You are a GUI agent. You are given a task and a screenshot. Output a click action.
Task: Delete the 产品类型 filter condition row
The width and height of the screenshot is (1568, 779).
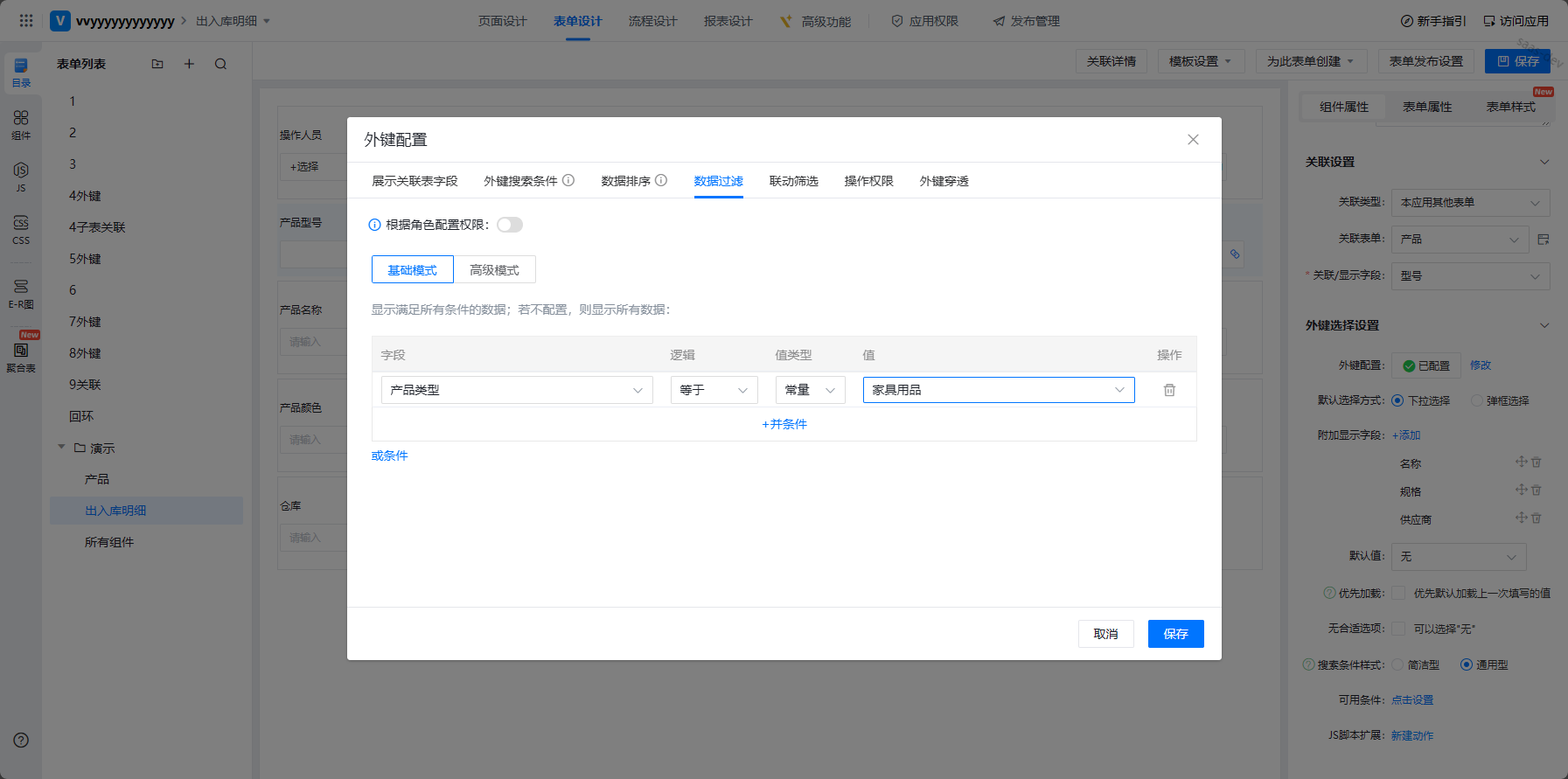tap(1169, 390)
